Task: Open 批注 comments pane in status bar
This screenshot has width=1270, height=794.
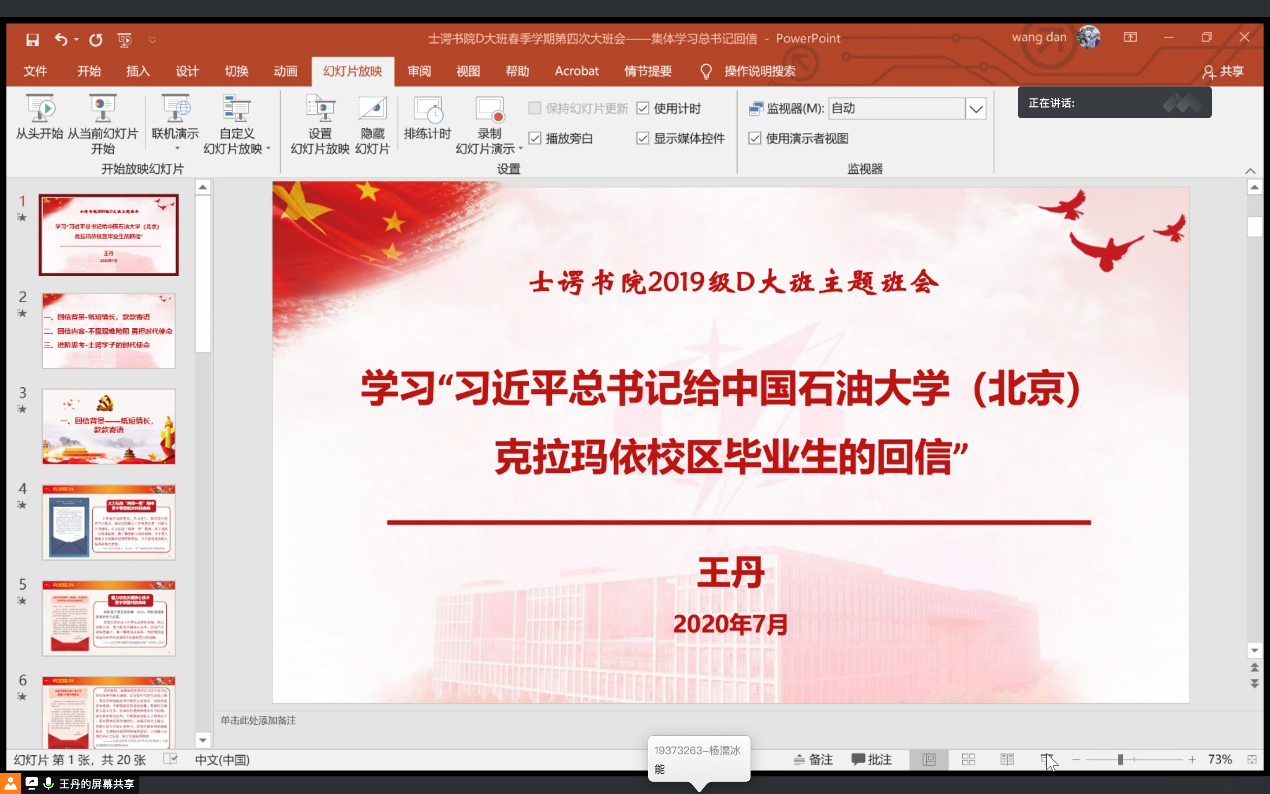Action: coord(871,760)
